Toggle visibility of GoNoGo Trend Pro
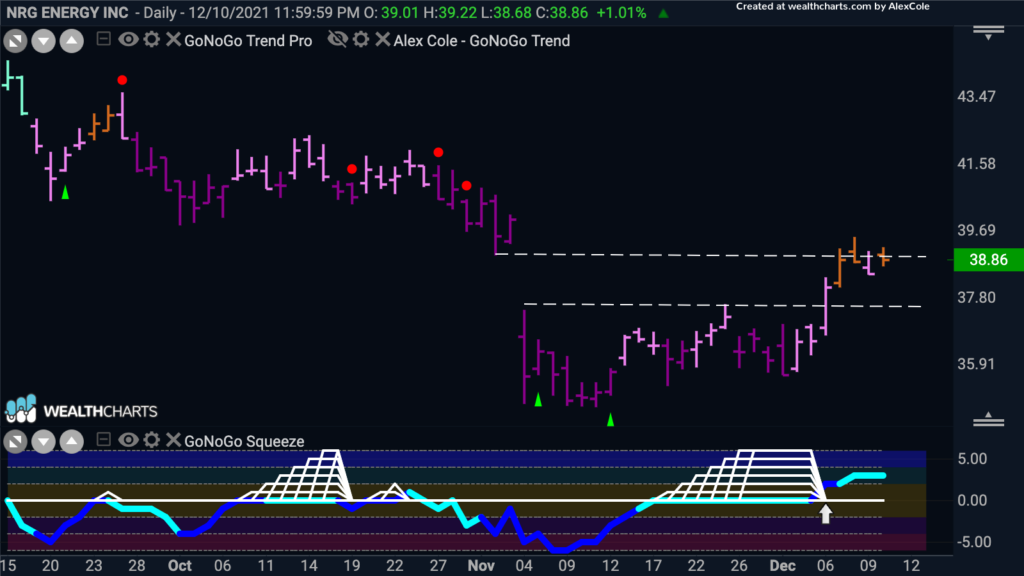Screen dimensions: 1024x576 (x=128, y=40)
